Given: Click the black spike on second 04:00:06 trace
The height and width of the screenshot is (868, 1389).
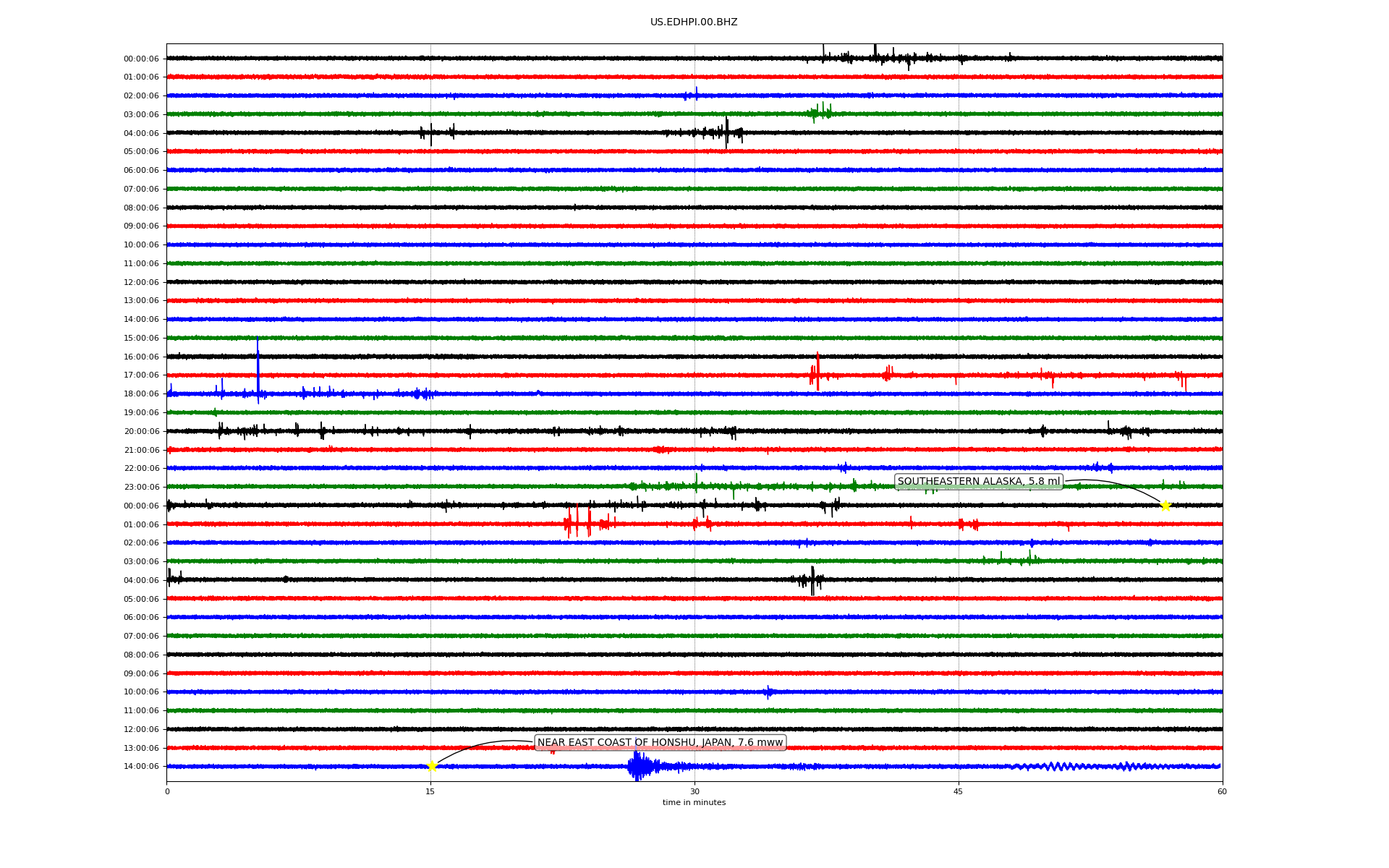Looking at the screenshot, I should (812, 580).
